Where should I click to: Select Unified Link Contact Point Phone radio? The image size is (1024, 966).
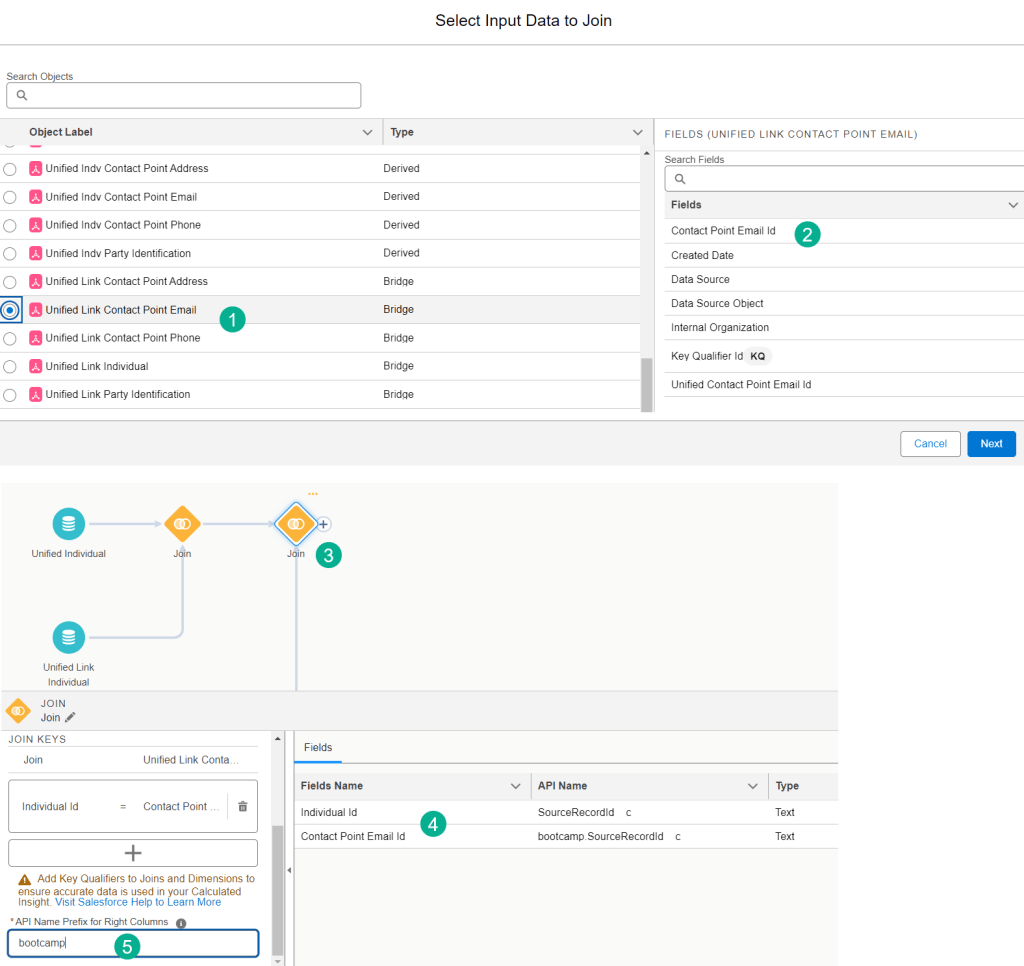10,338
